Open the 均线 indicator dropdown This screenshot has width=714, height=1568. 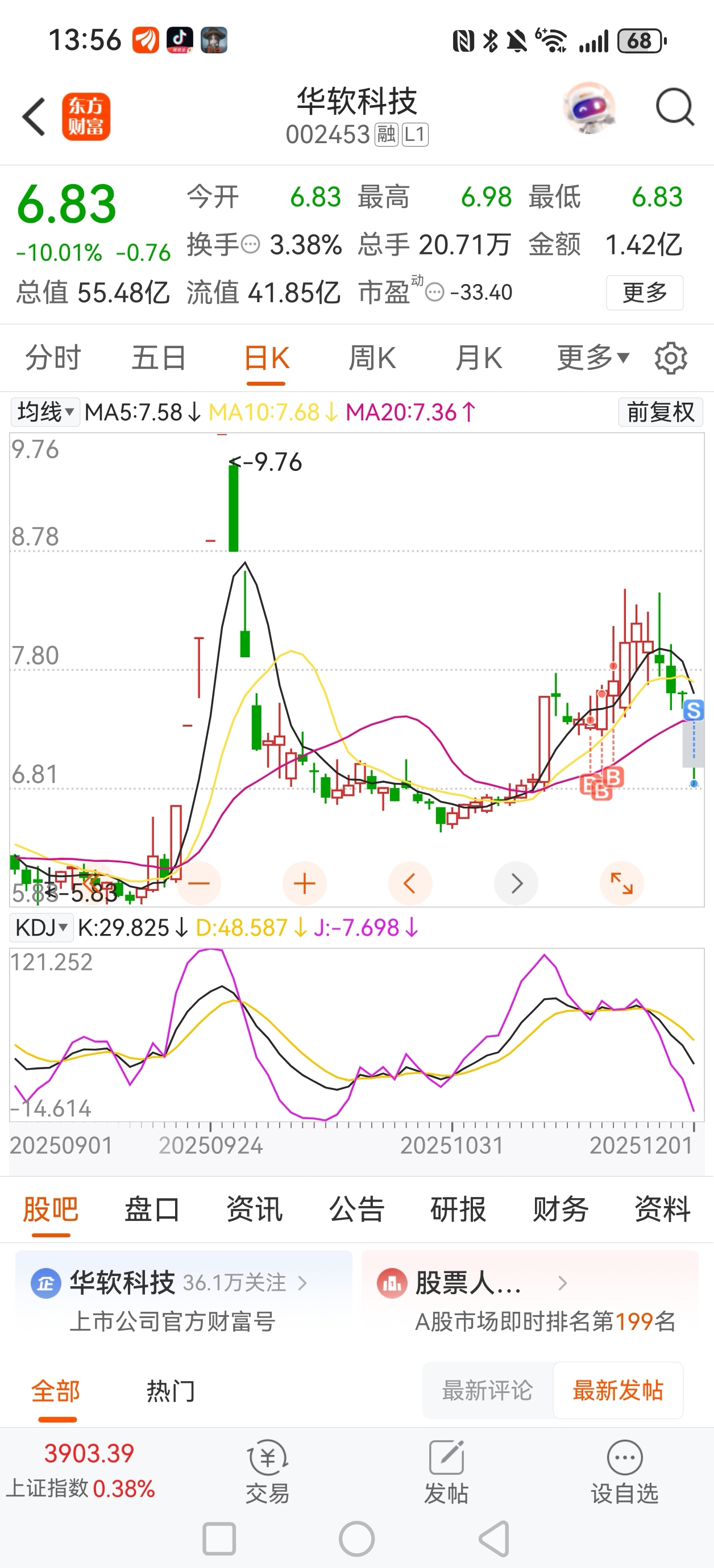[x=45, y=412]
